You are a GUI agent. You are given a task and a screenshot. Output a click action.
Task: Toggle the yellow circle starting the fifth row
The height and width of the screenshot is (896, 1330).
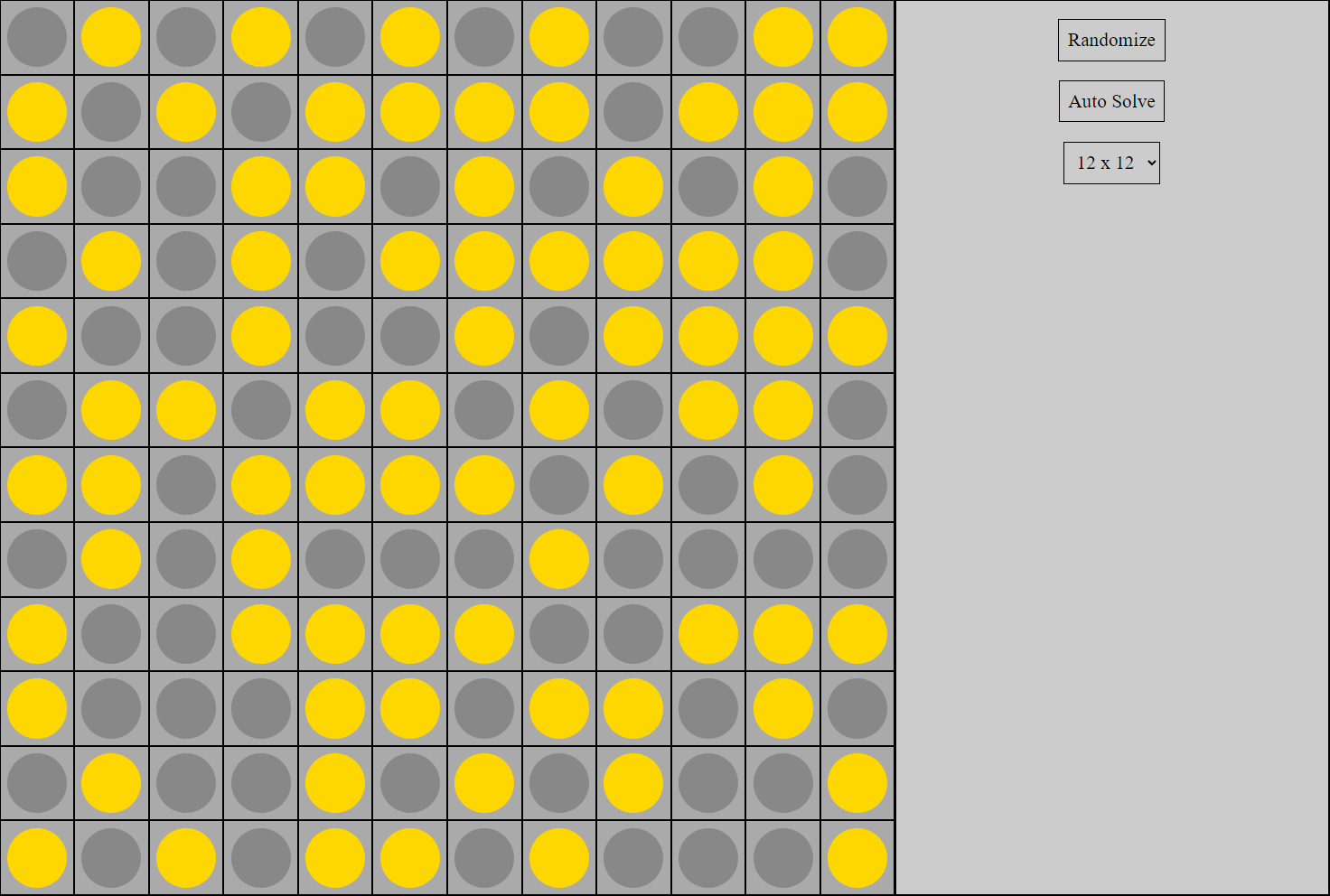[37, 335]
